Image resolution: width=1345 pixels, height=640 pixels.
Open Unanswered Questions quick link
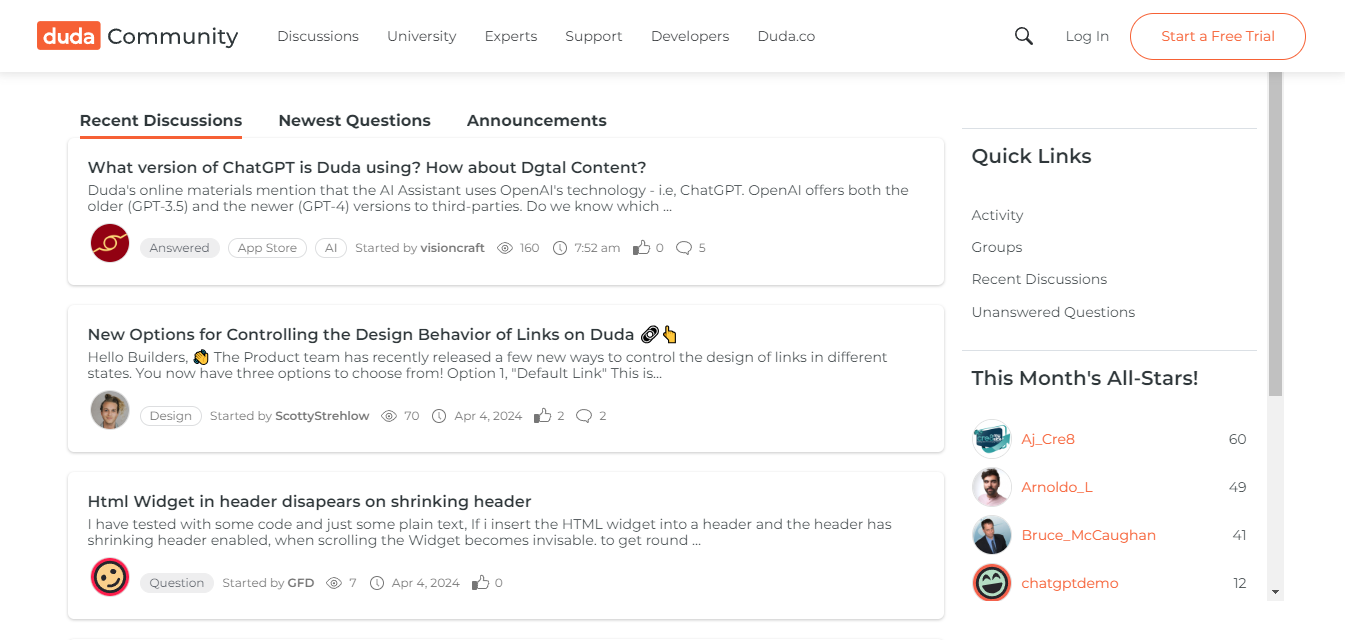pos(1053,312)
